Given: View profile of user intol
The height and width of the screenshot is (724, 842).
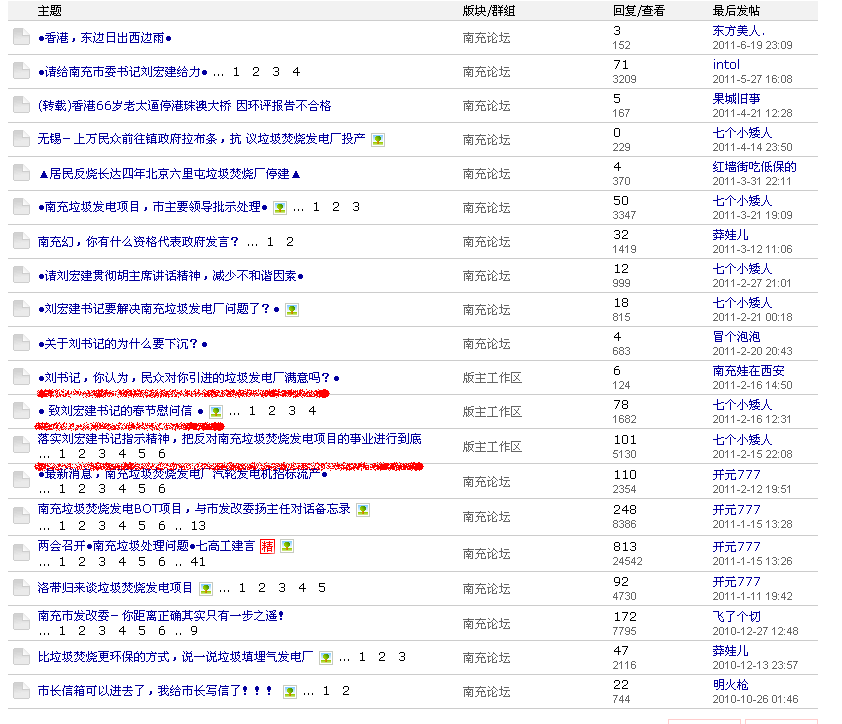Looking at the screenshot, I should tap(726, 65).
